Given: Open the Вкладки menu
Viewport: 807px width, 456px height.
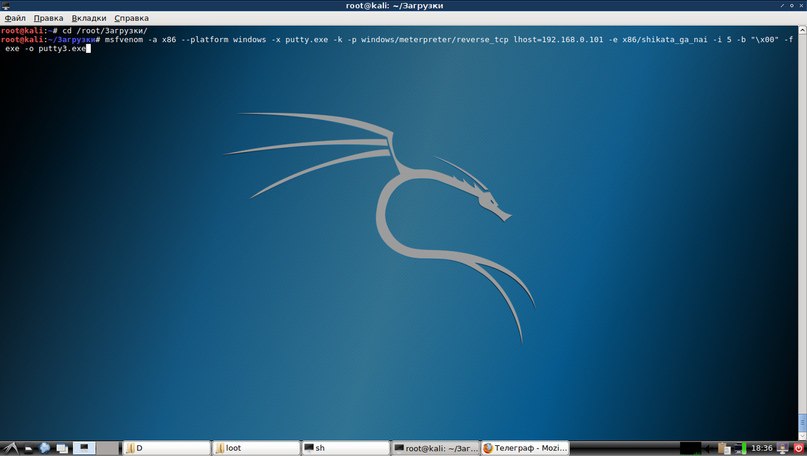Looking at the screenshot, I should point(89,18).
